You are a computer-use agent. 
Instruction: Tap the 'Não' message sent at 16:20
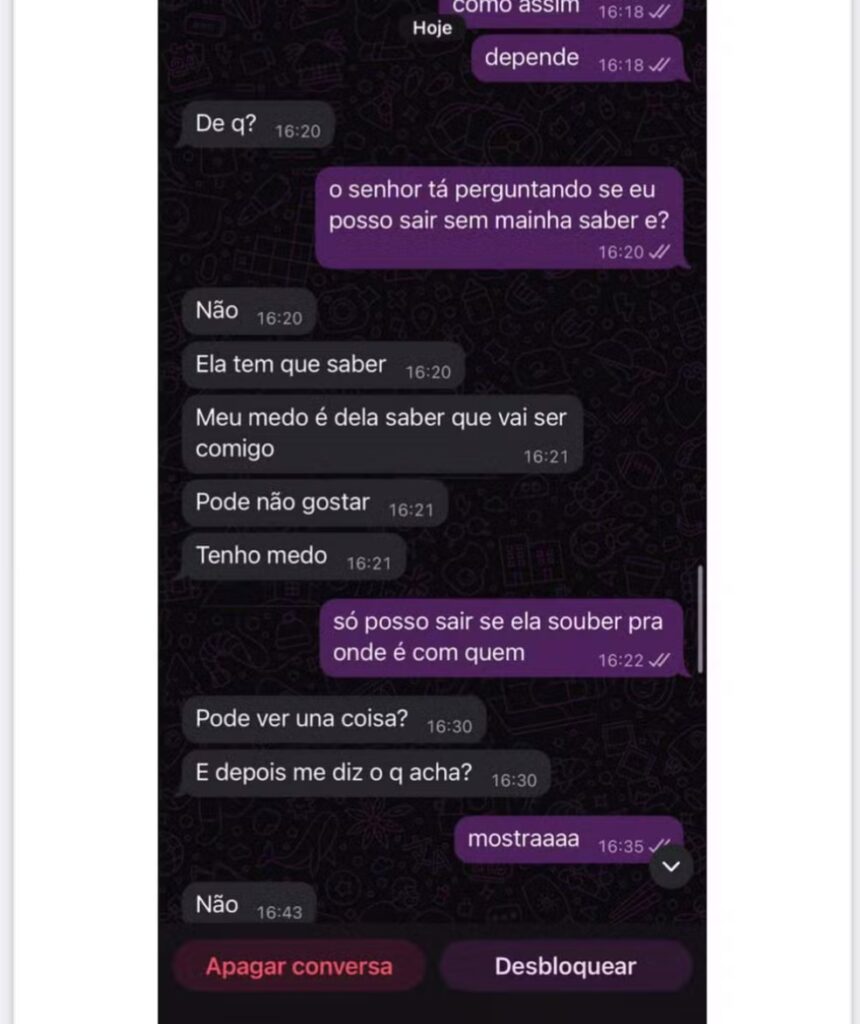(x=249, y=311)
